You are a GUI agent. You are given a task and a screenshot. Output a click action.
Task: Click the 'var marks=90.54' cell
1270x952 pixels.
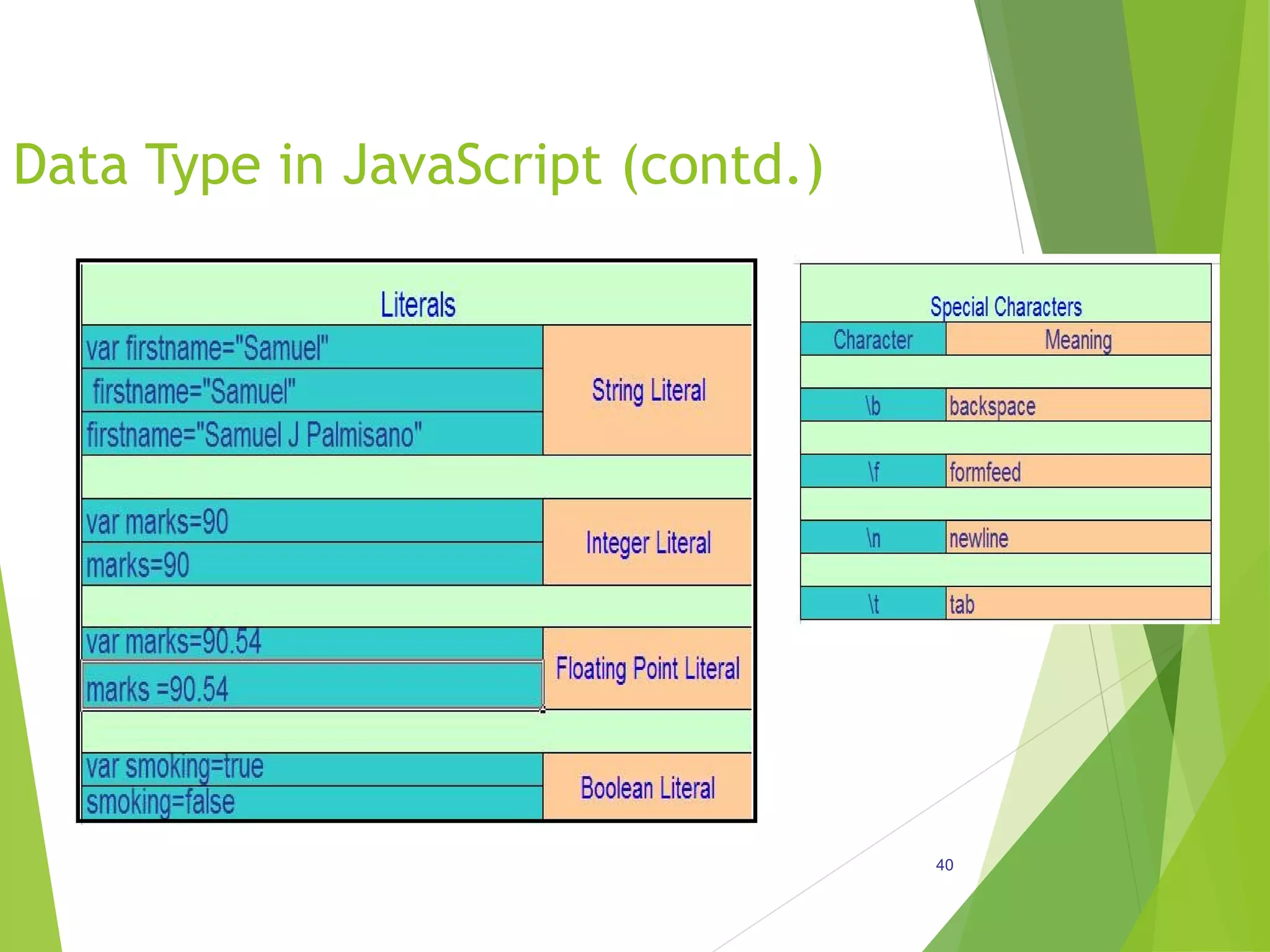[313, 643]
